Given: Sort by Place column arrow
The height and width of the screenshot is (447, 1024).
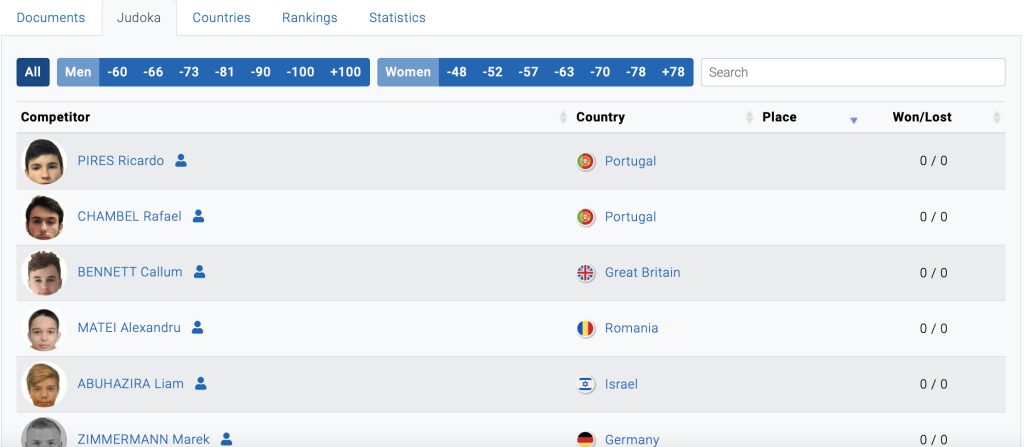Looking at the screenshot, I should [x=853, y=119].
